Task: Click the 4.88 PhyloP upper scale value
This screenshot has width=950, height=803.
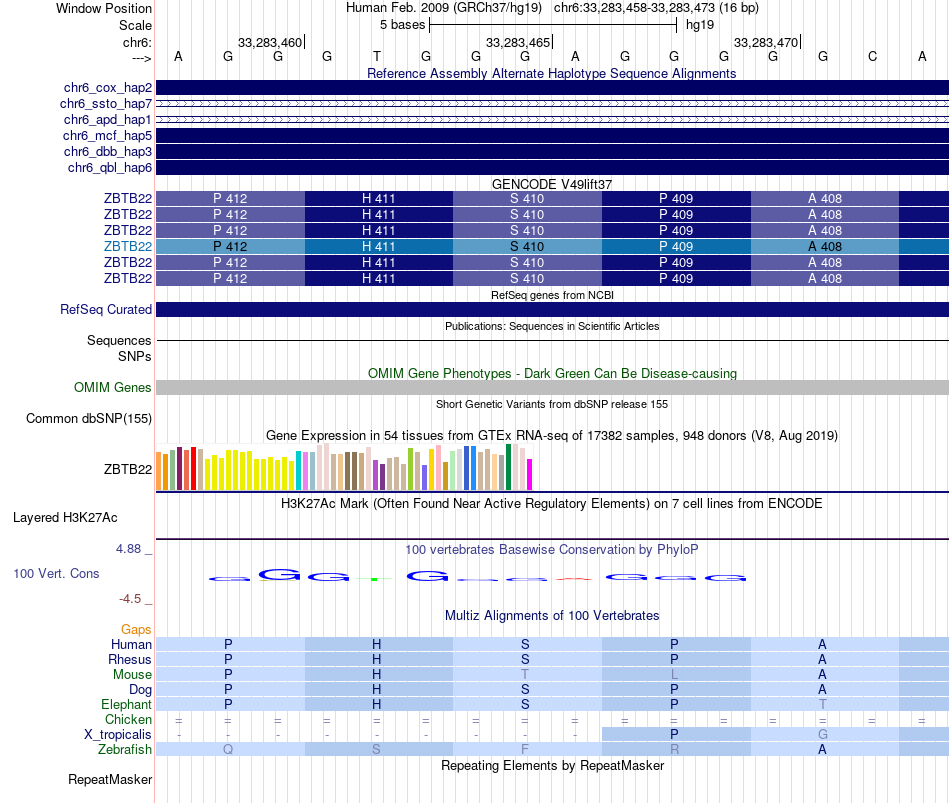Action: click(128, 548)
